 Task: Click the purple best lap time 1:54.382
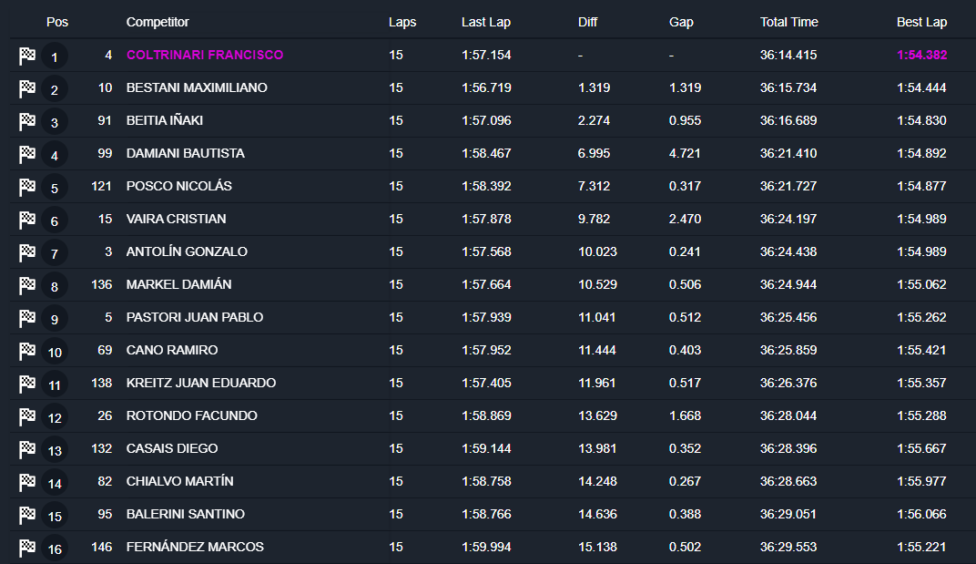(x=922, y=55)
